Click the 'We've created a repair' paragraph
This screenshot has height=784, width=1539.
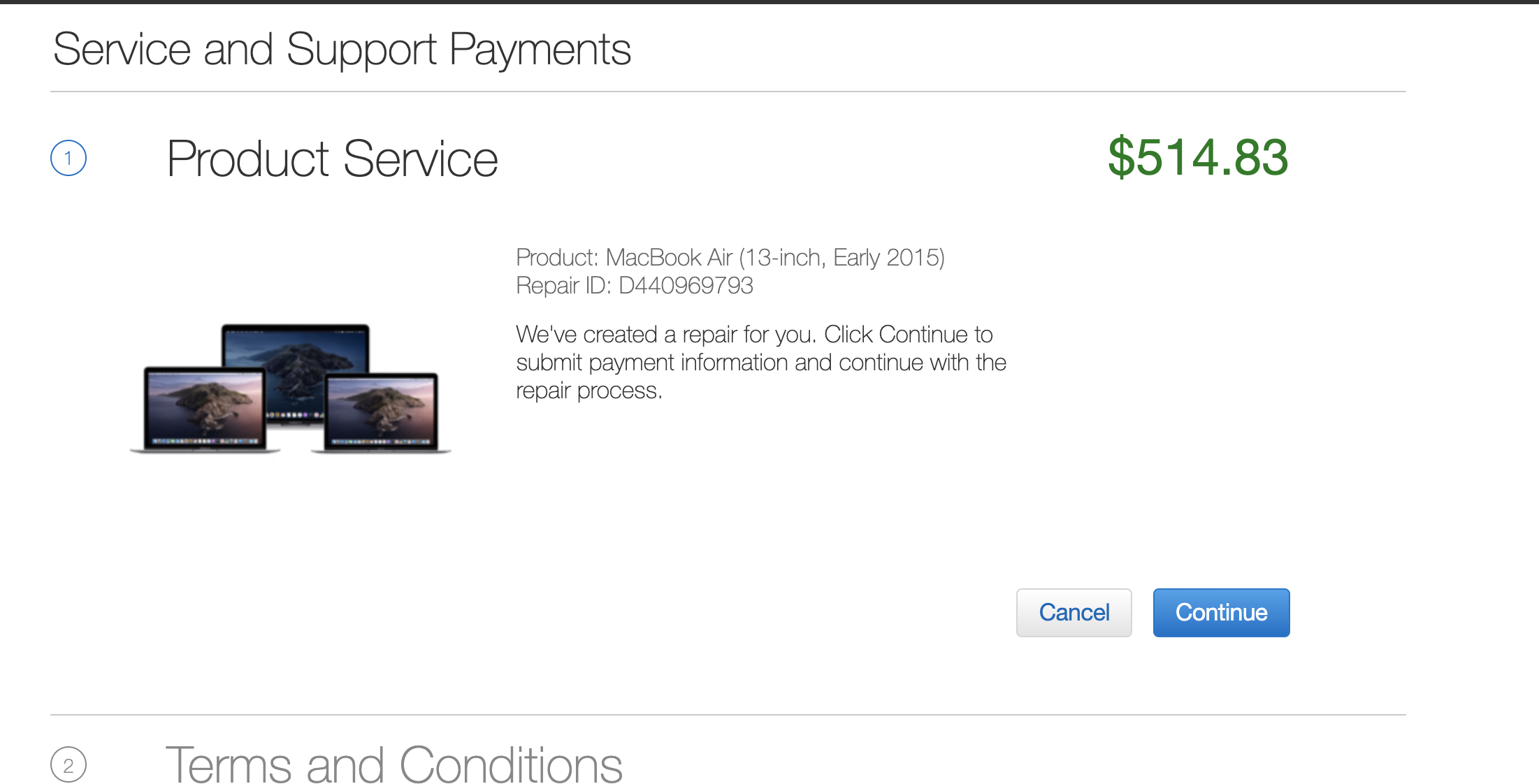[x=760, y=362]
